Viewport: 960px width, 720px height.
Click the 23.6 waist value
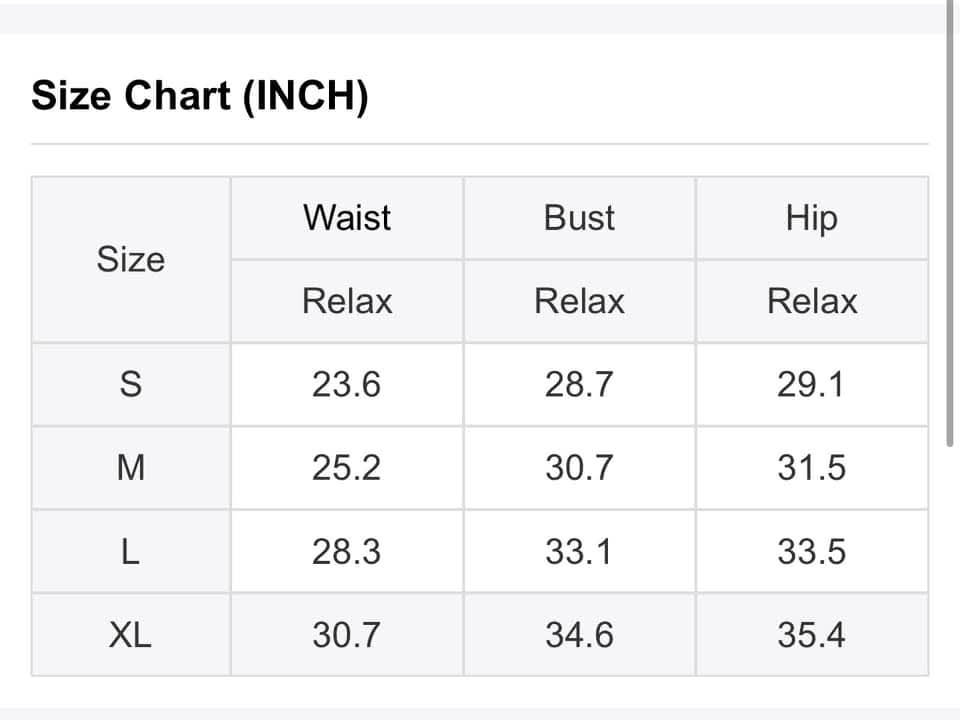pos(346,384)
